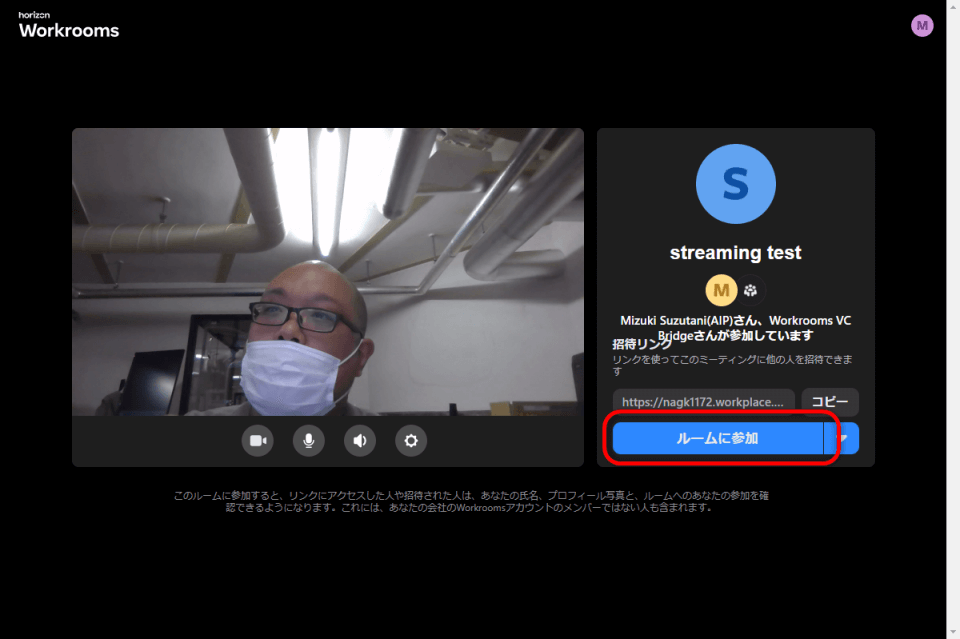Click the 招待リンク heading
Screen dimensions: 960x639
[x=641, y=344]
